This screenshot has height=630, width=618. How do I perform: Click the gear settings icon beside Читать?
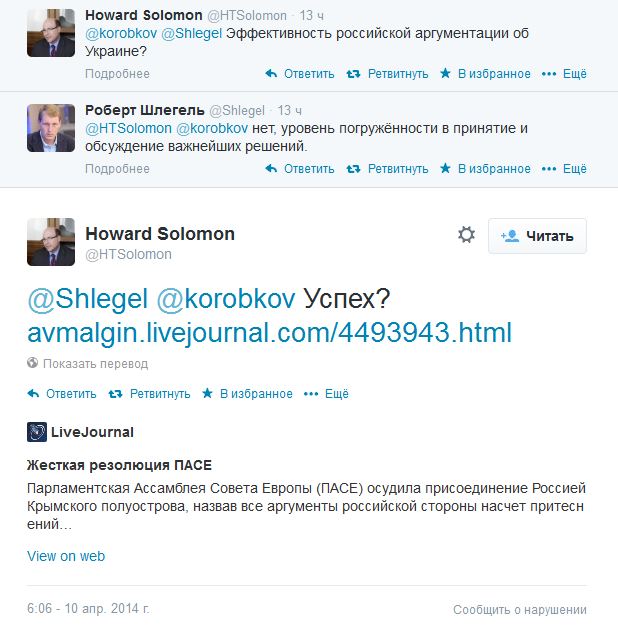click(466, 235)
